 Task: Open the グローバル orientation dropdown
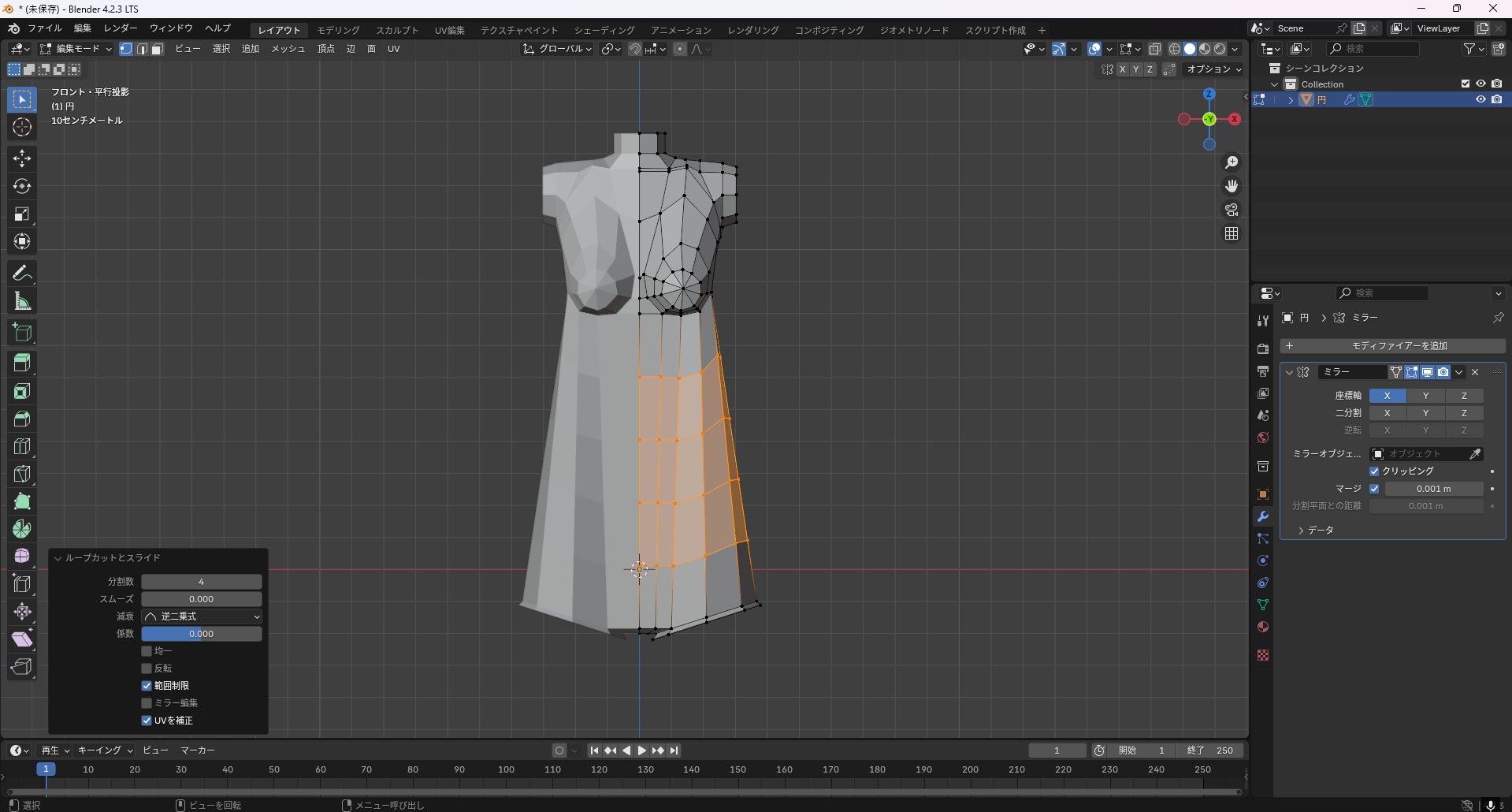coord(557,49)
